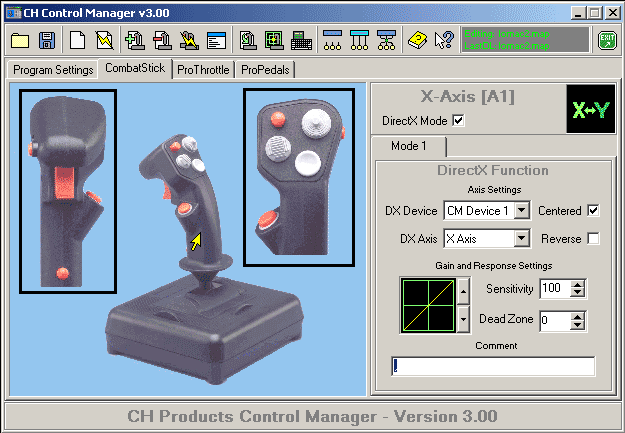The image size is (625, 433).
Task: Open the blue-titled window editor icon
Action: point(216,40)
